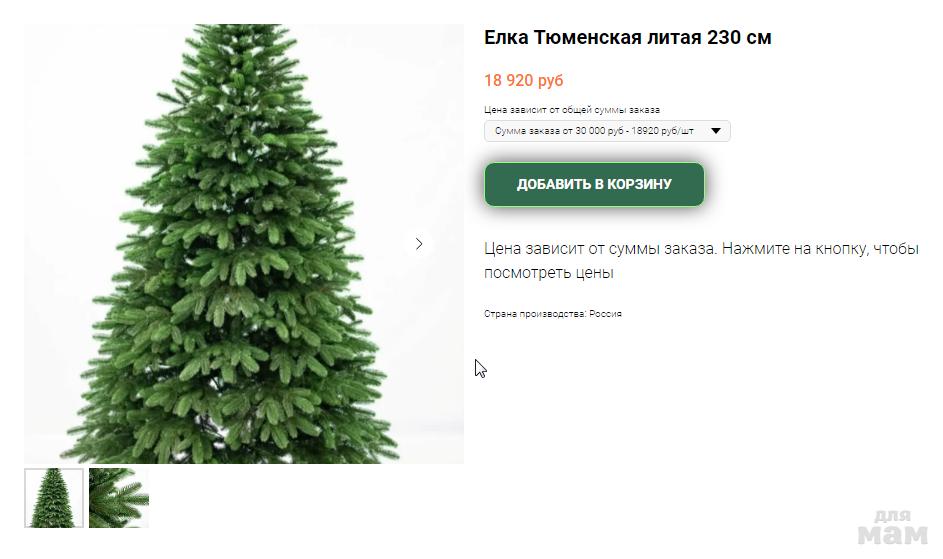Click the orange price "18 920 руб"
Image resolution: width=943 pixels, height=559 pixels.
tap(524, 80)
